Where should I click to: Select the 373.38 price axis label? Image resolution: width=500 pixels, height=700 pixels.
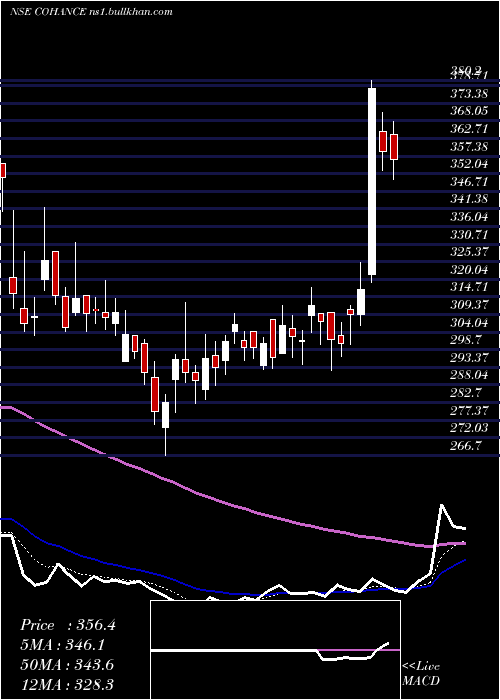469,94
